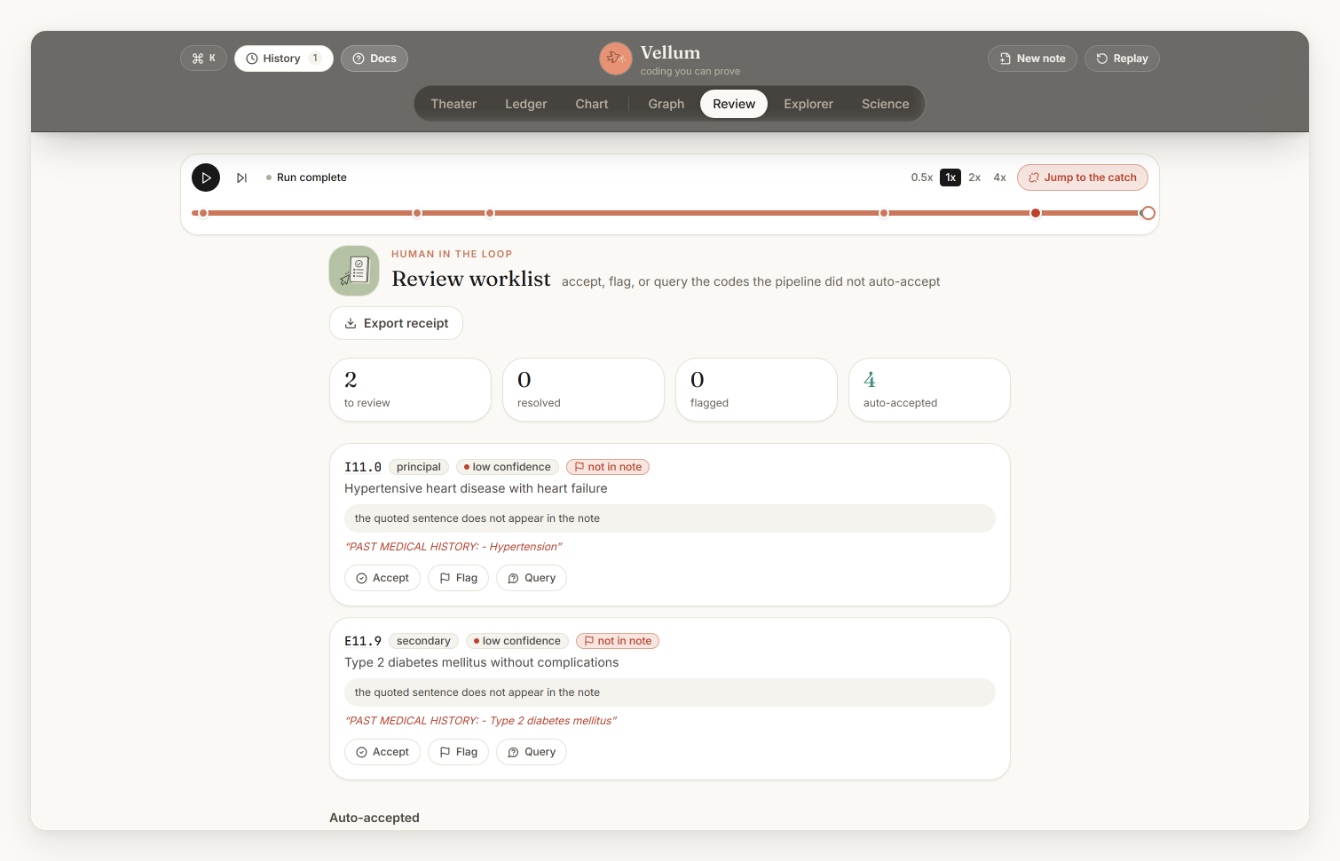Set playback speed to 4x
This screenshot has height=861, width=1340.
[1000, 178]
